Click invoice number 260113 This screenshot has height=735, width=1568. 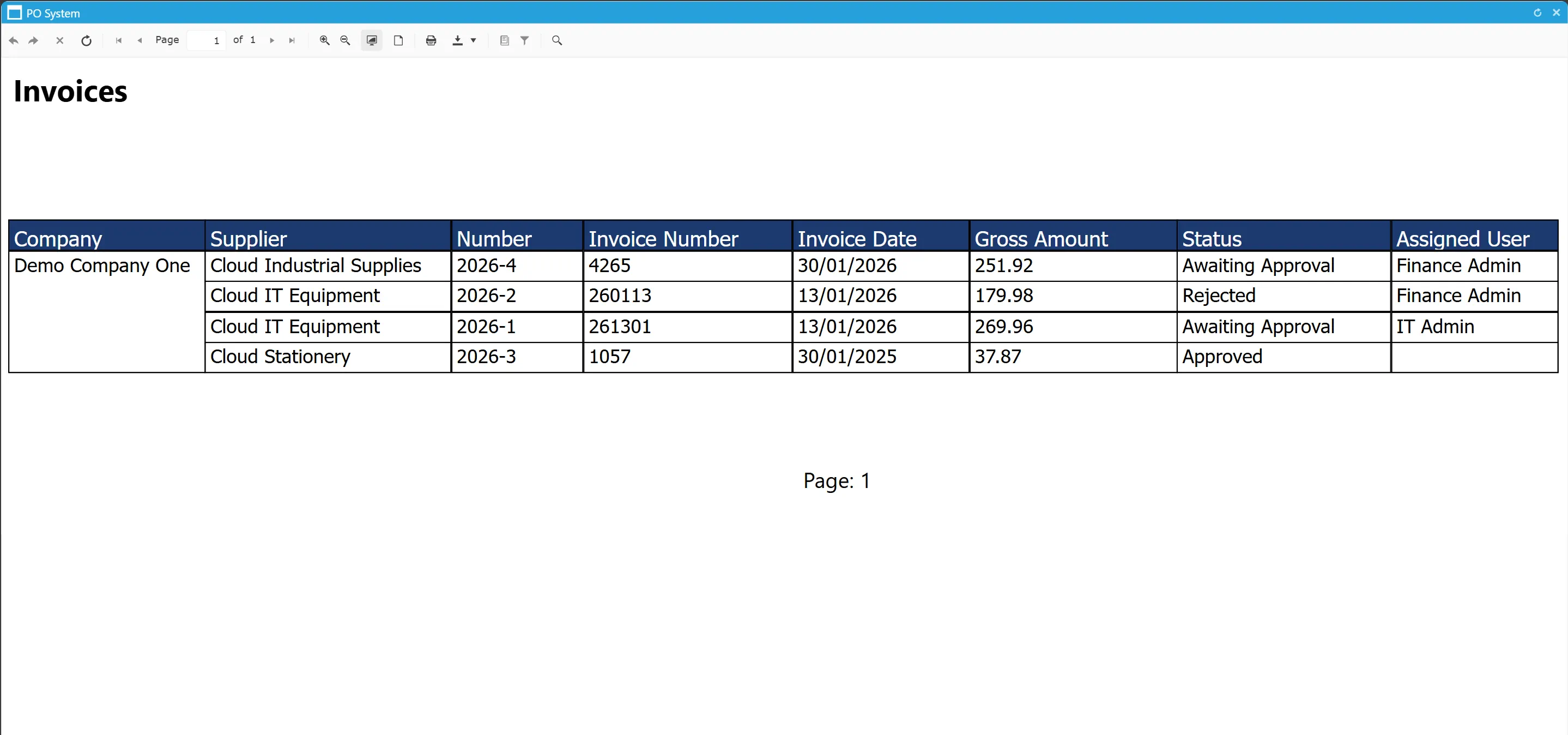coord(688,297)
